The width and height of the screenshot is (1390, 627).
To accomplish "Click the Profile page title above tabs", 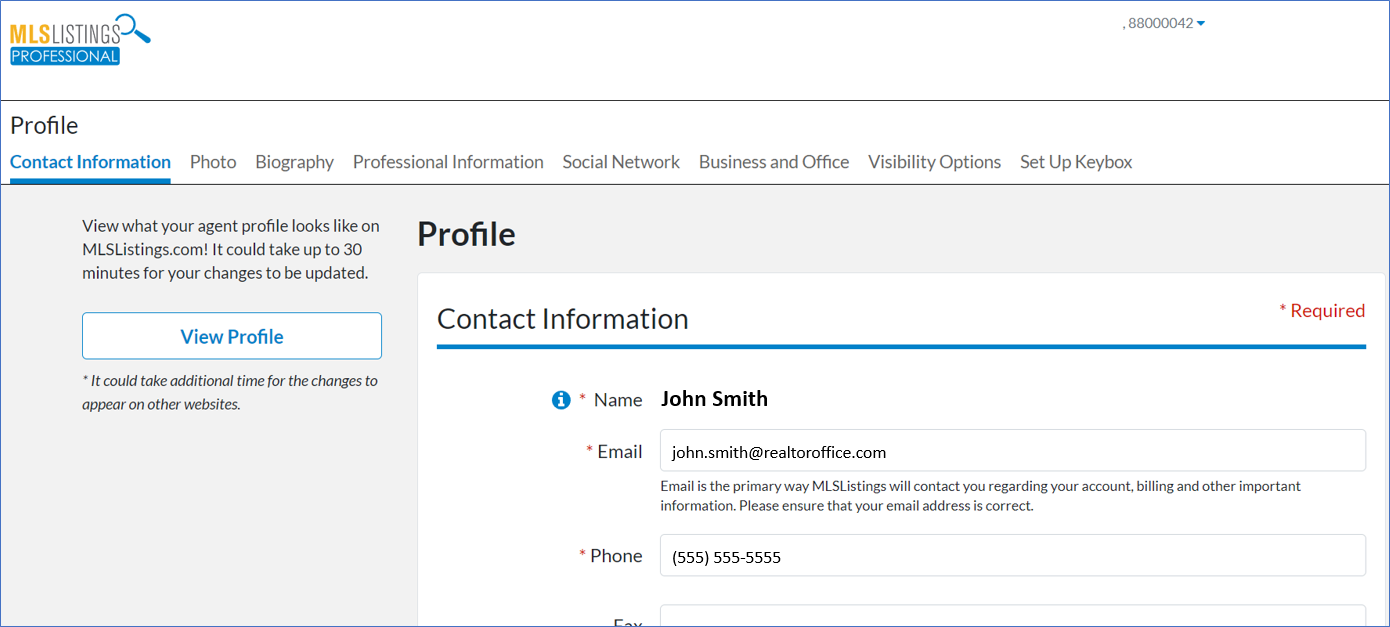I will (x=44, y=125).
